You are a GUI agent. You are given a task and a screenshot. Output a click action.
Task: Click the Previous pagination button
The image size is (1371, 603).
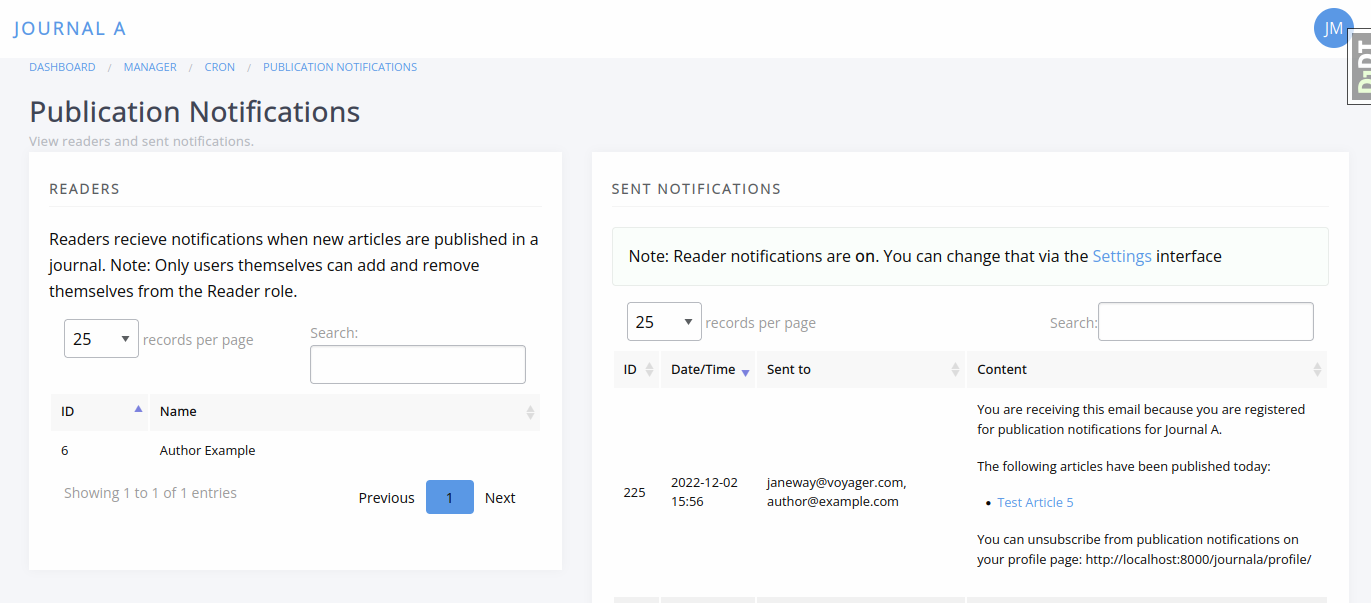[x=386, y=498]
